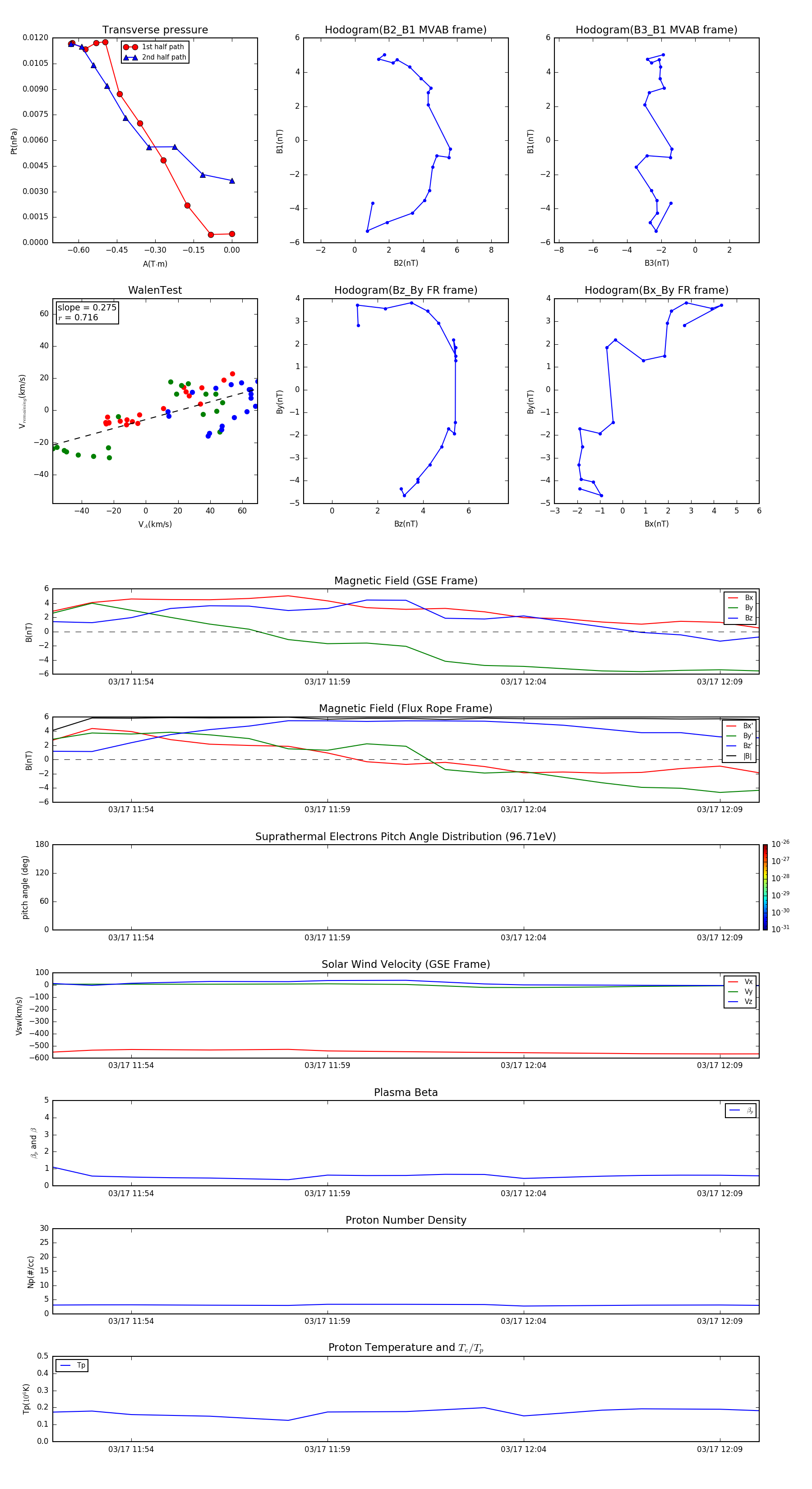Click the 'Vremaining(km/s)' y-axis label
Viewport: 812px width, 1489px height.
tap(23, 401)
